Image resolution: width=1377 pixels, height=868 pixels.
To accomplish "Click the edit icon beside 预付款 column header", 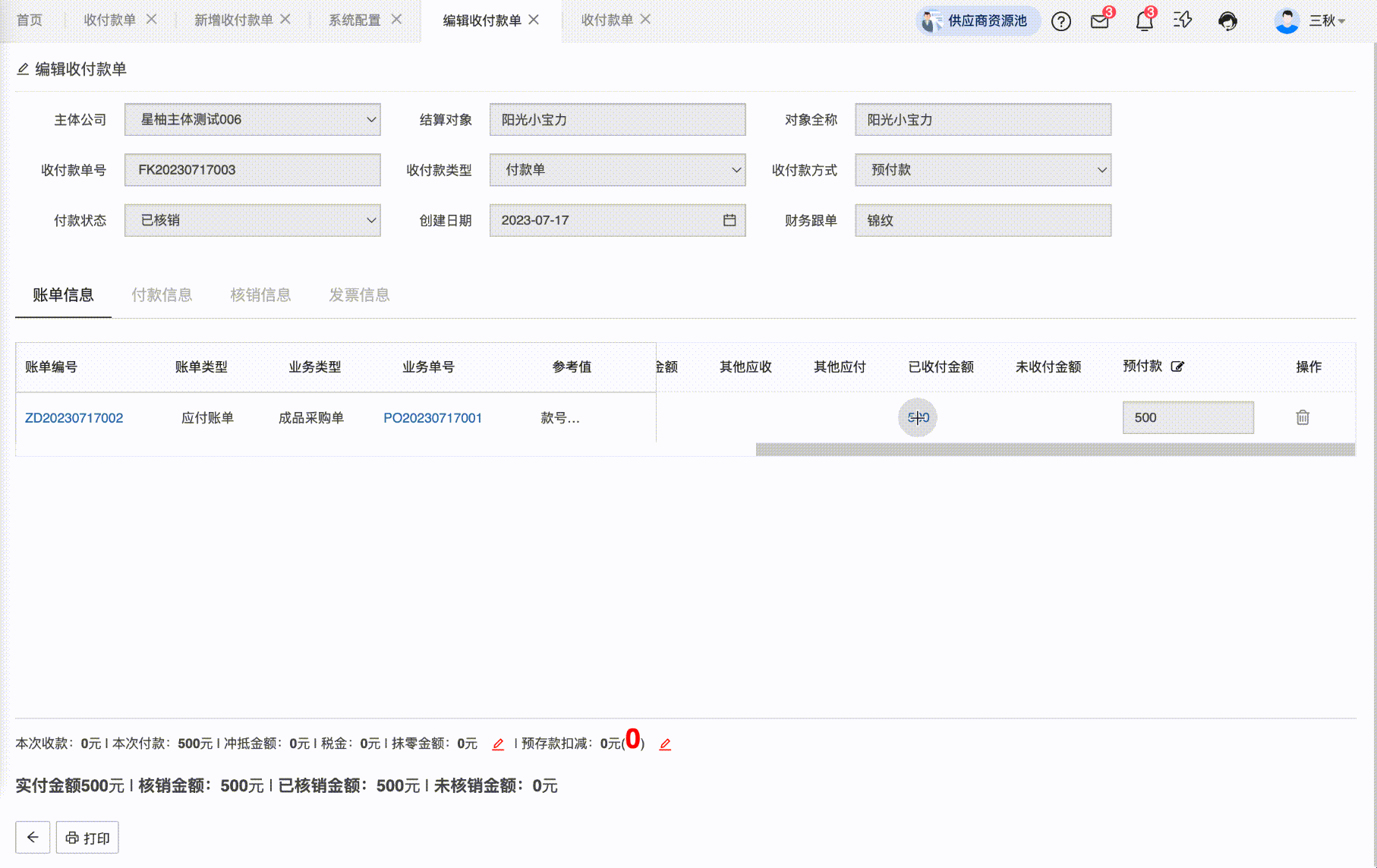I will [1177, 366].
